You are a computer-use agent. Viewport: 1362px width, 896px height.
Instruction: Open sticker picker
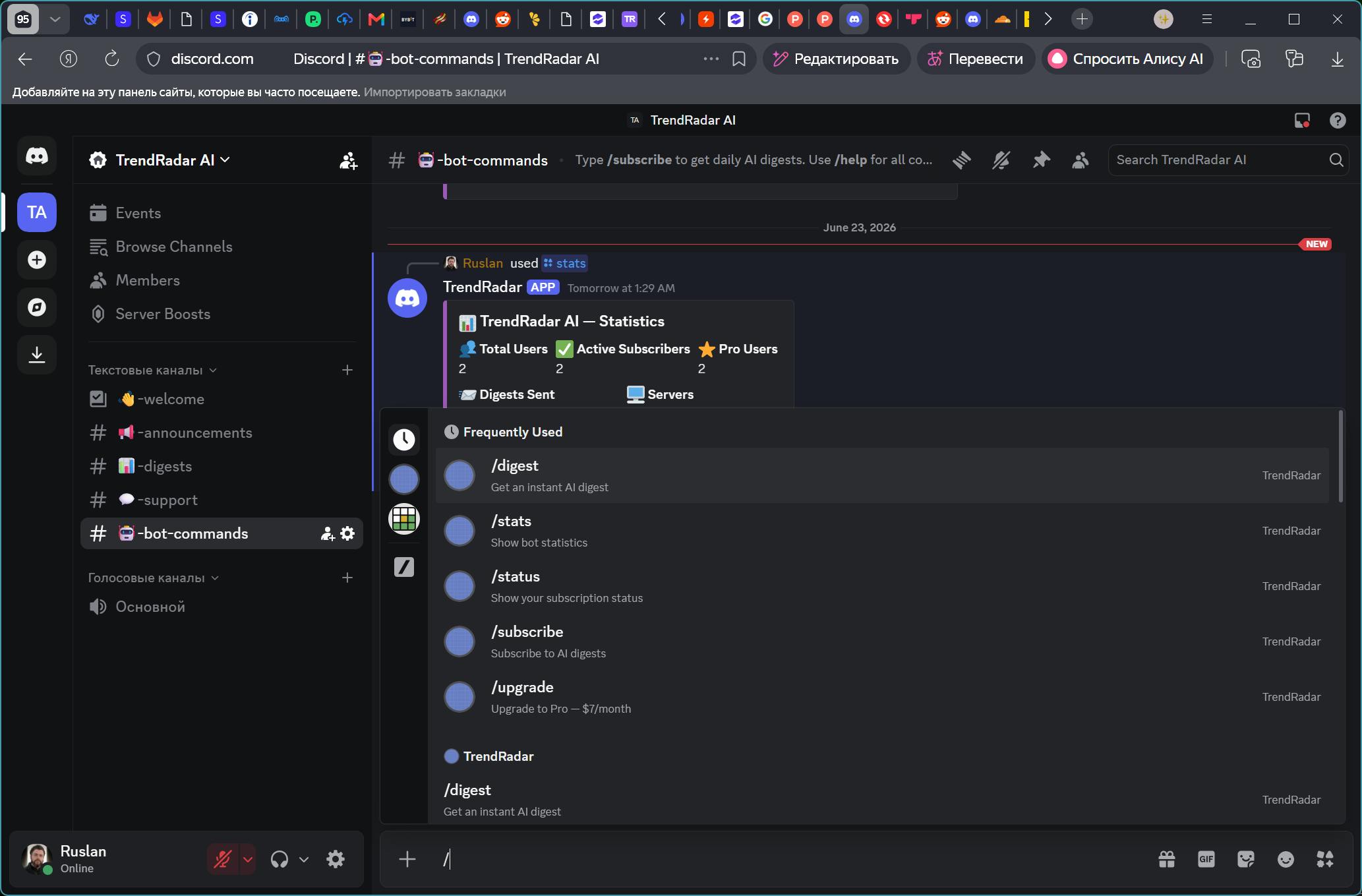[1246, 859]
